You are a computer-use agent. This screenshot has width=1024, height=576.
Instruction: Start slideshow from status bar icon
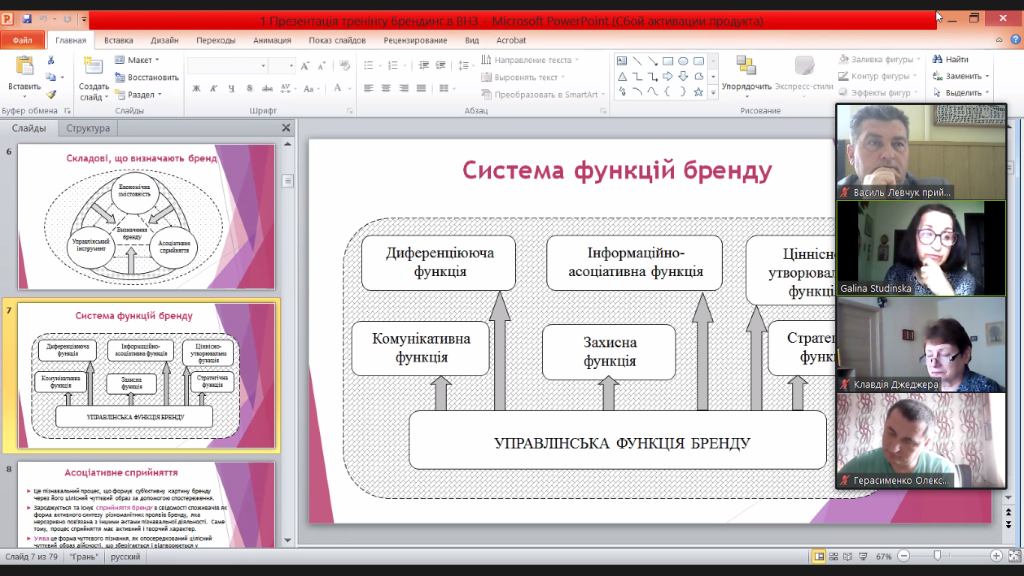(x=862, y=556)
